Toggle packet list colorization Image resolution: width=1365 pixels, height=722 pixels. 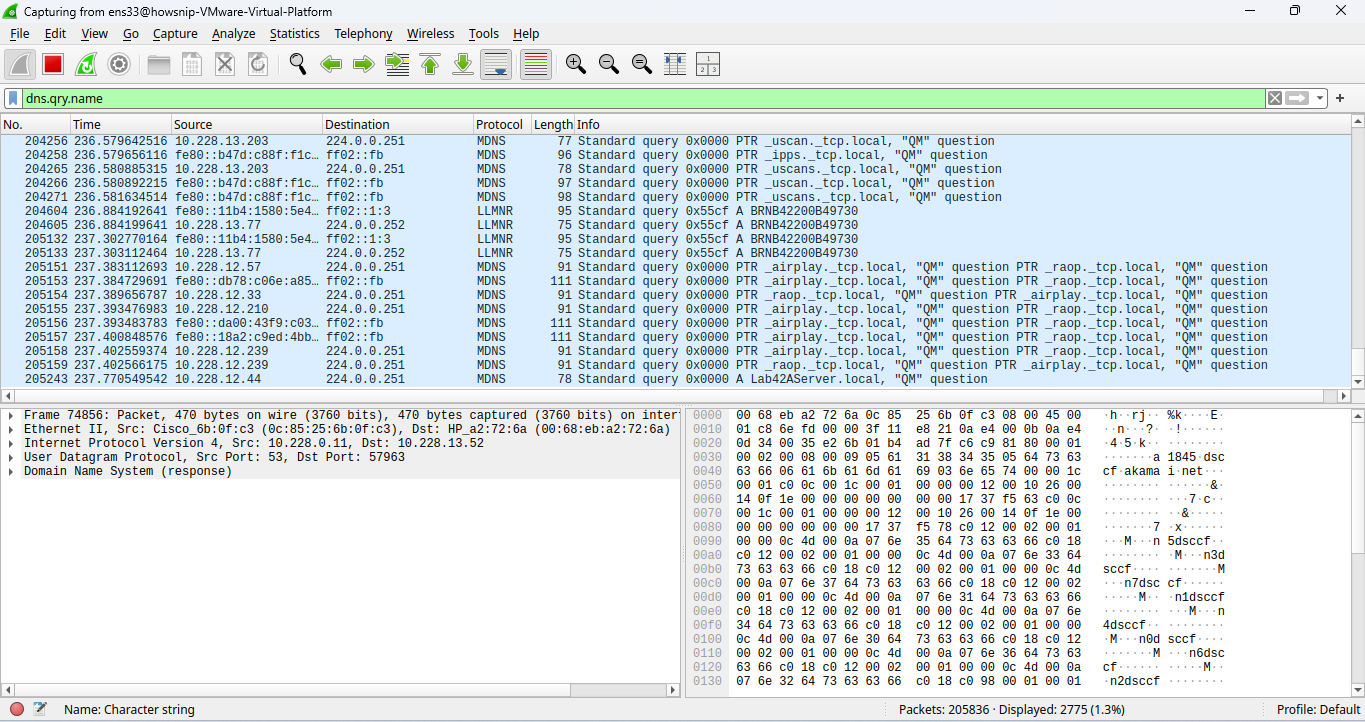tap(536, 64)
